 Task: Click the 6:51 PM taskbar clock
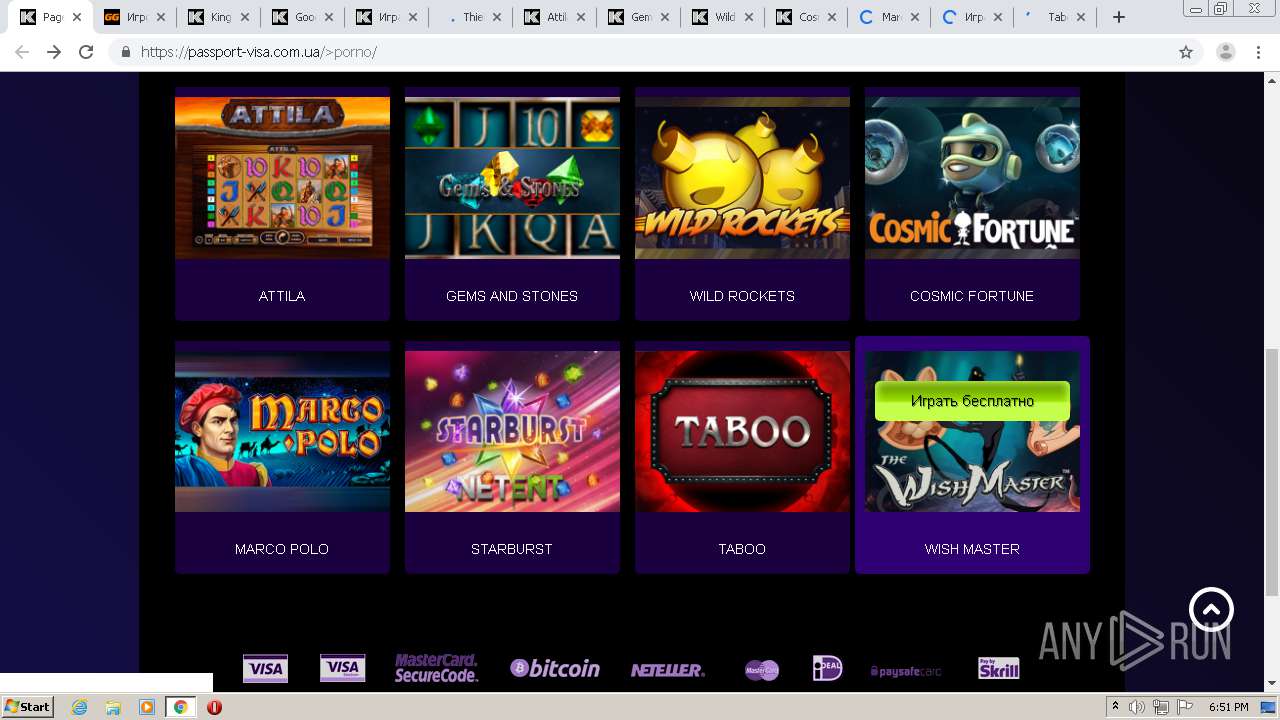(x=1229, y=707)
